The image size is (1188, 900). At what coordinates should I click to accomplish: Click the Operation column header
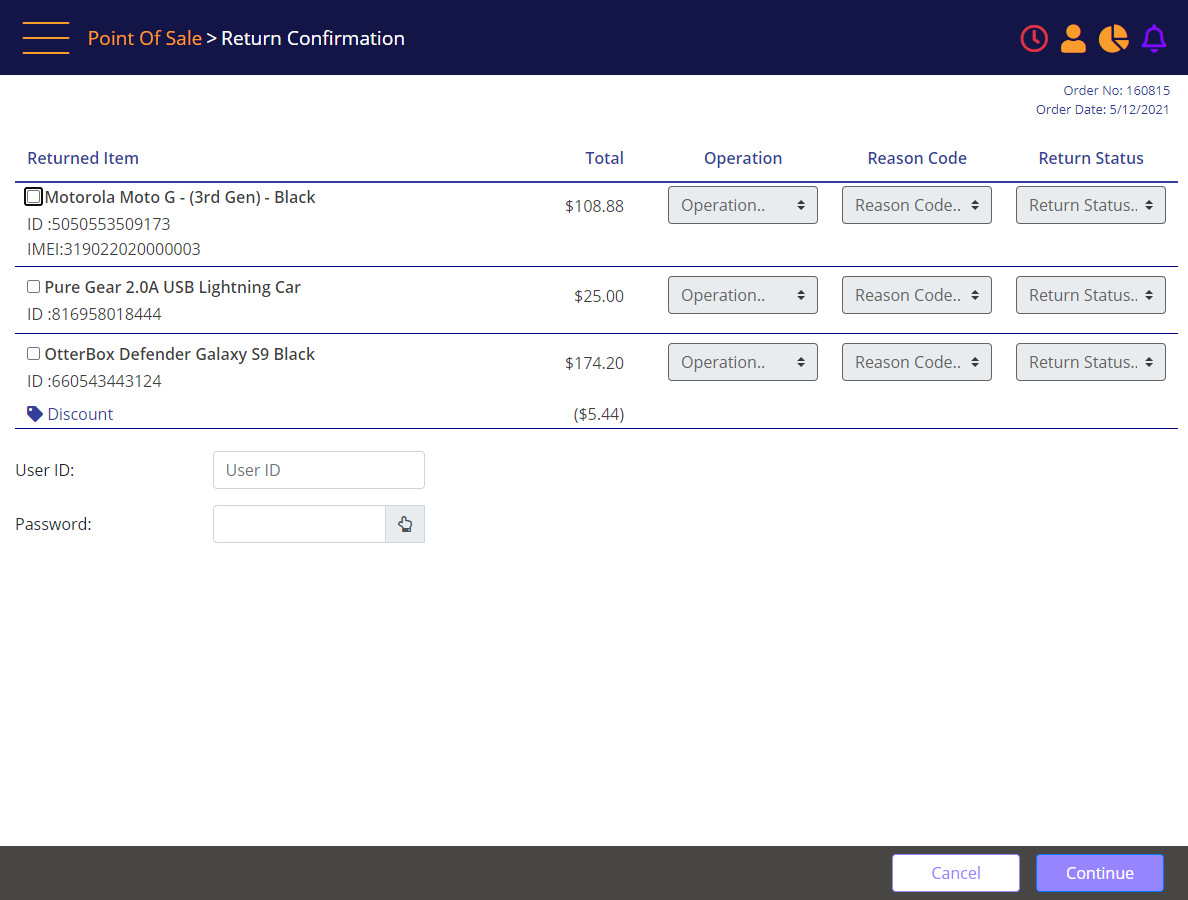coord(742,158)
